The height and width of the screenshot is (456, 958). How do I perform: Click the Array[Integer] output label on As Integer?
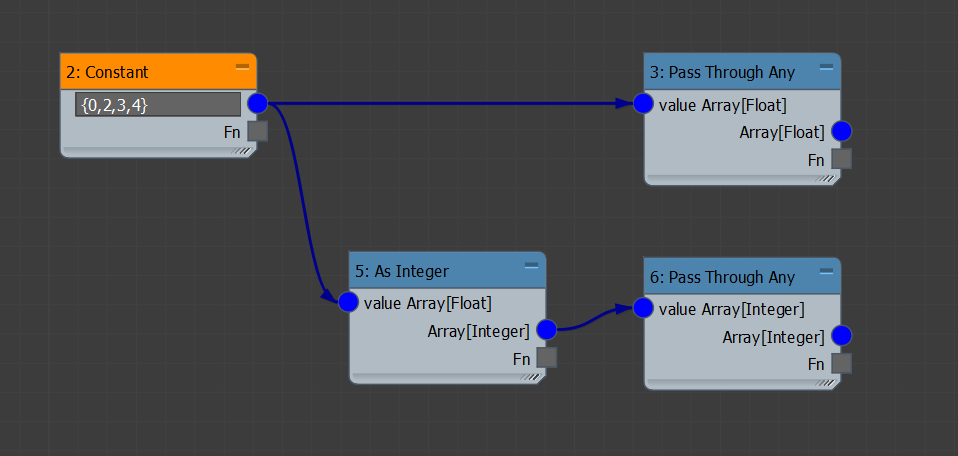click(478, 331)
